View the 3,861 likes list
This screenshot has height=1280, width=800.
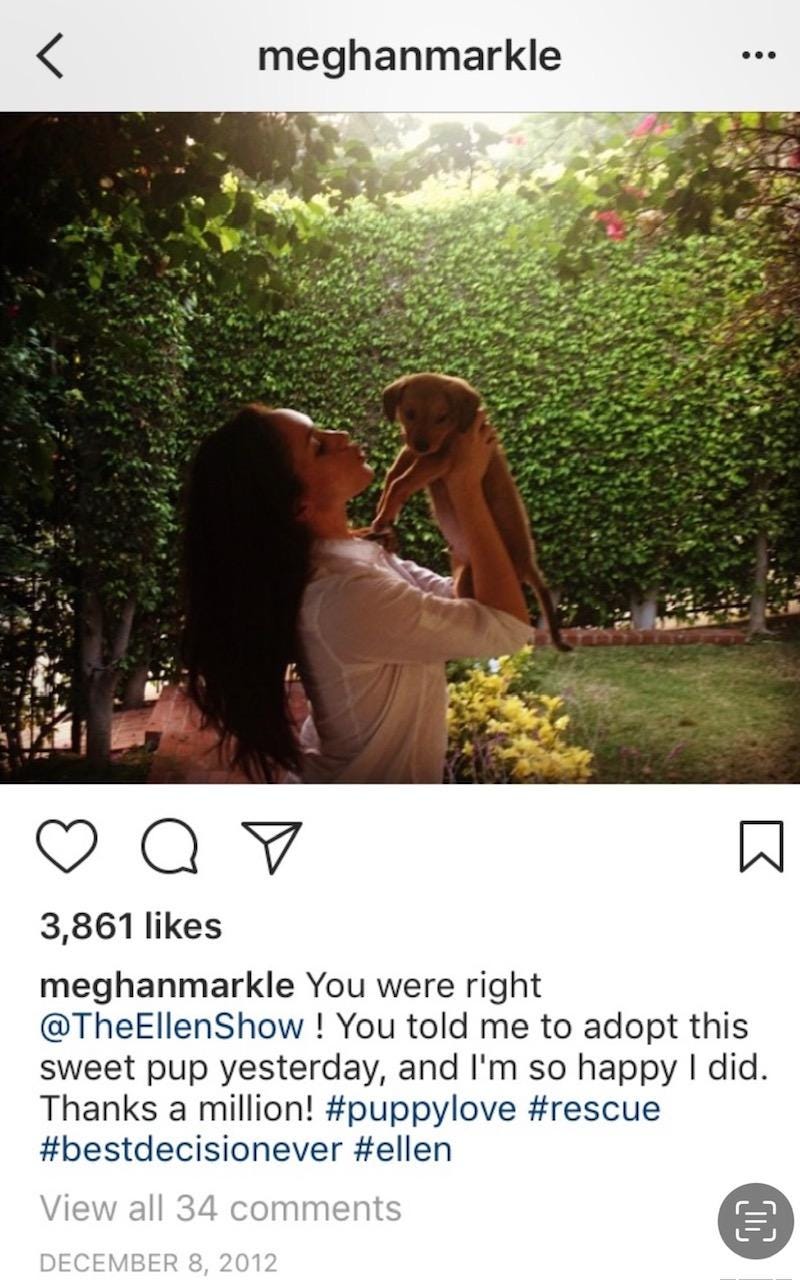130,926
